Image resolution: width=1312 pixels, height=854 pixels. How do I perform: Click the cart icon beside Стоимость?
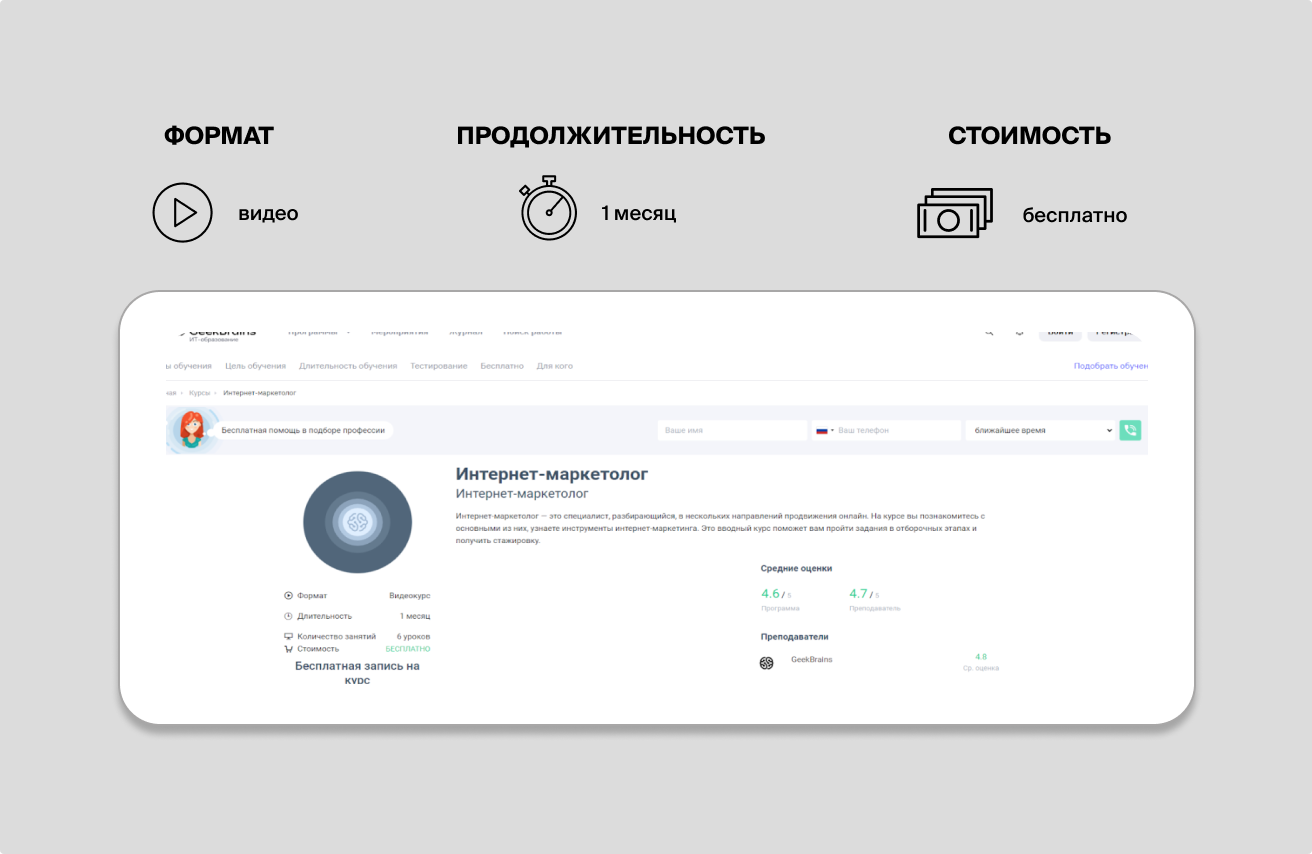[x=288, y=649]
